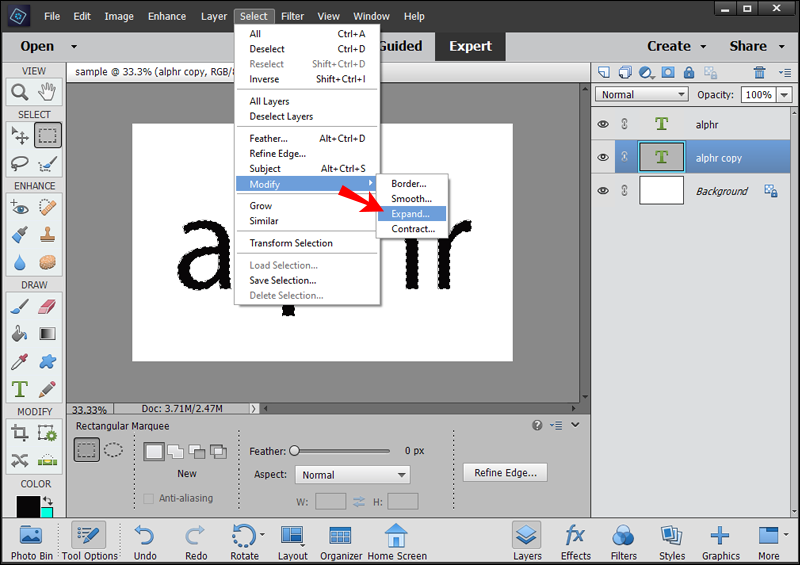Delete the layer with the trash icon
The width and height of the screenshot is (800, 565).
[759, 72]
